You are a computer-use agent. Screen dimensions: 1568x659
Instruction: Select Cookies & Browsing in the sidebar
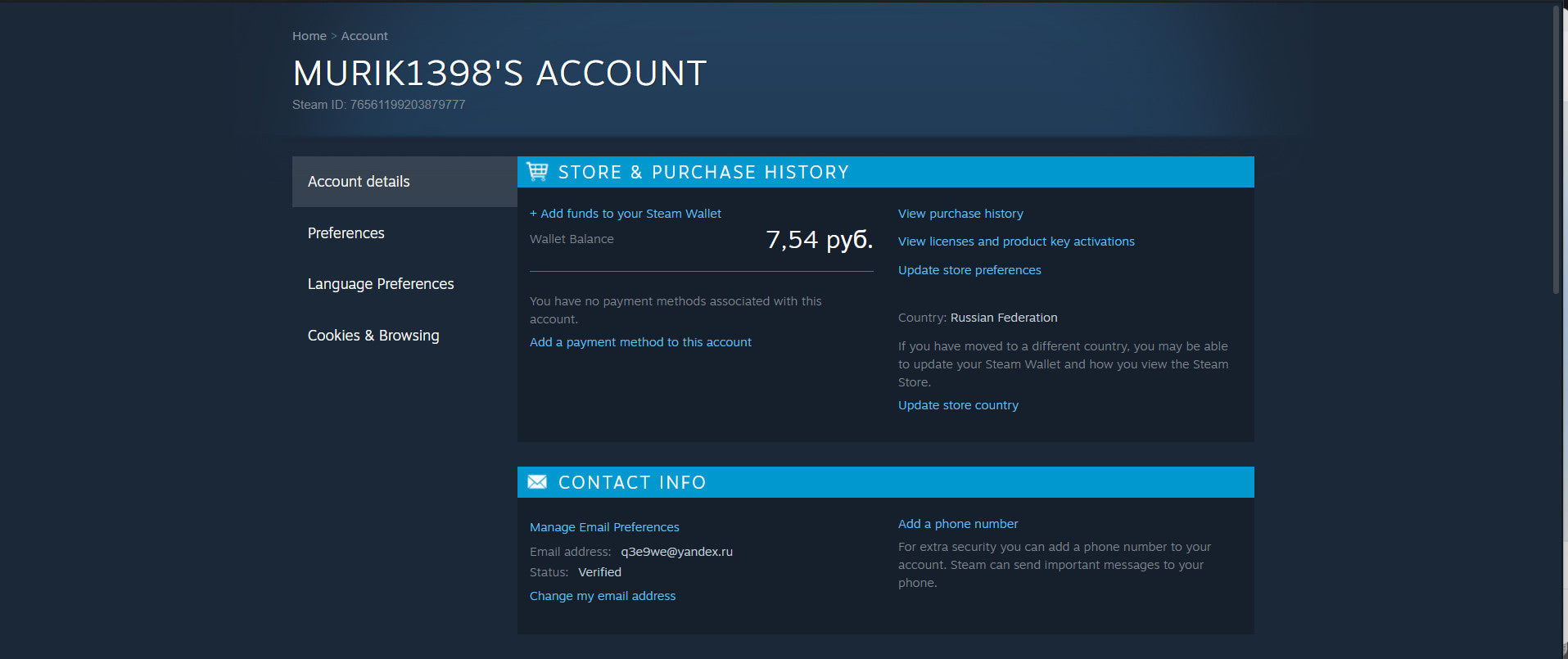point(373,336)
